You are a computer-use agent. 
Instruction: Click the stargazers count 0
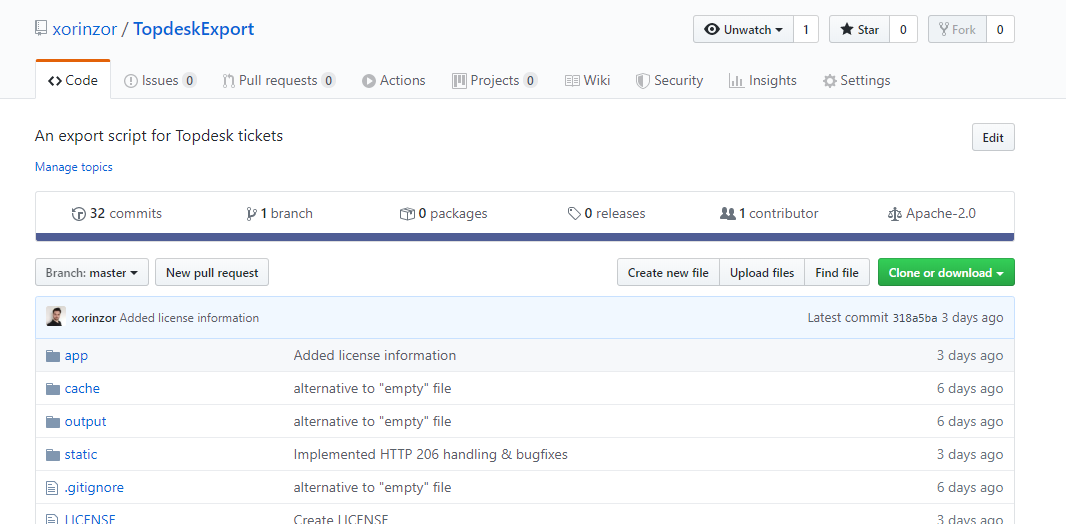click(904, 29)
